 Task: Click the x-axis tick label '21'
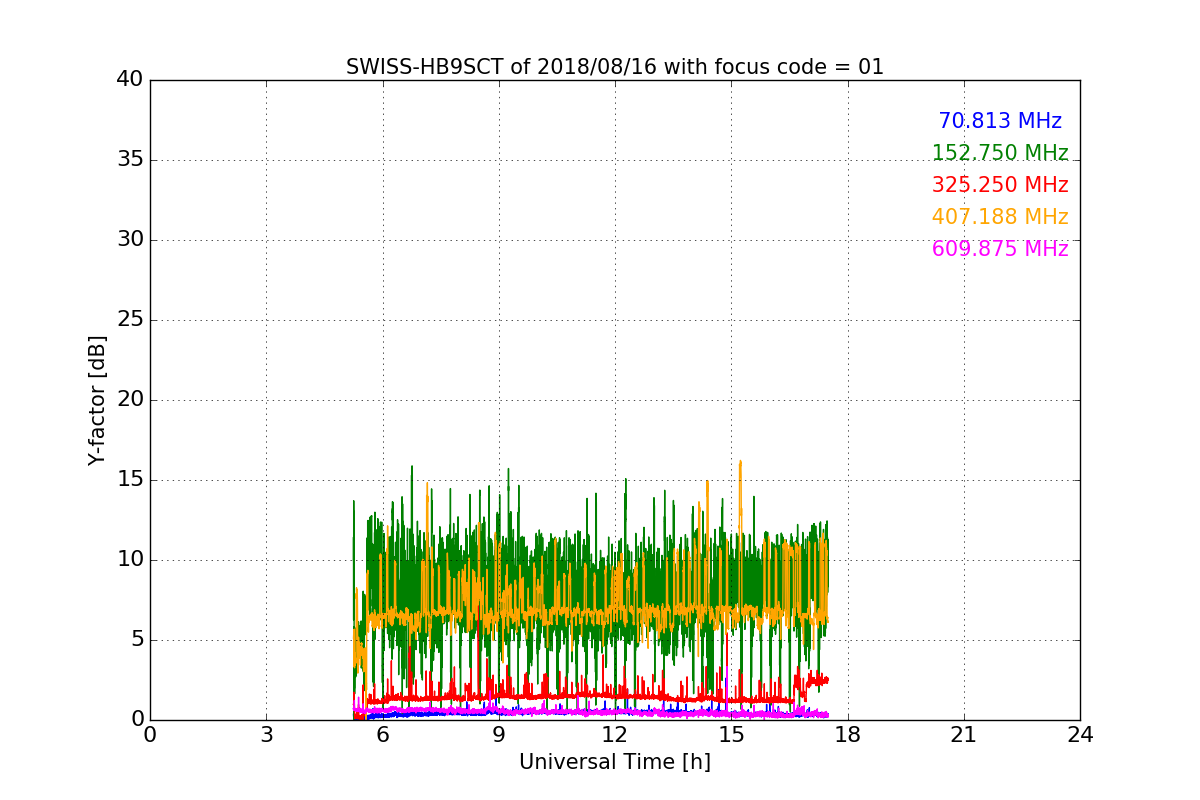(964, 735)
